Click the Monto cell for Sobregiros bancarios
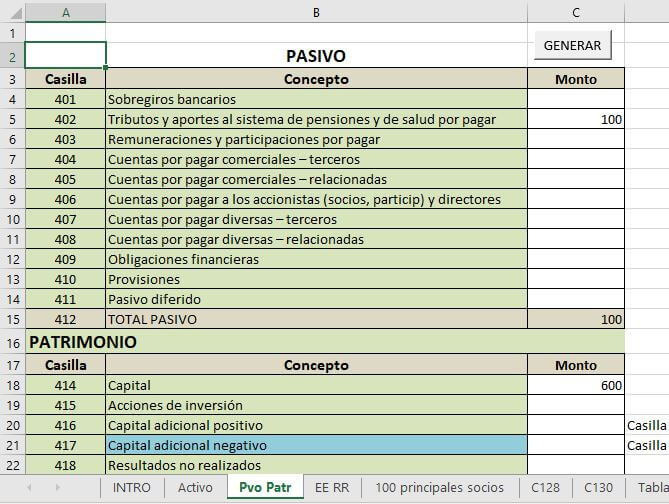Image resolution: width=669 pixels, height=504 pixels. tap(576, 99)
